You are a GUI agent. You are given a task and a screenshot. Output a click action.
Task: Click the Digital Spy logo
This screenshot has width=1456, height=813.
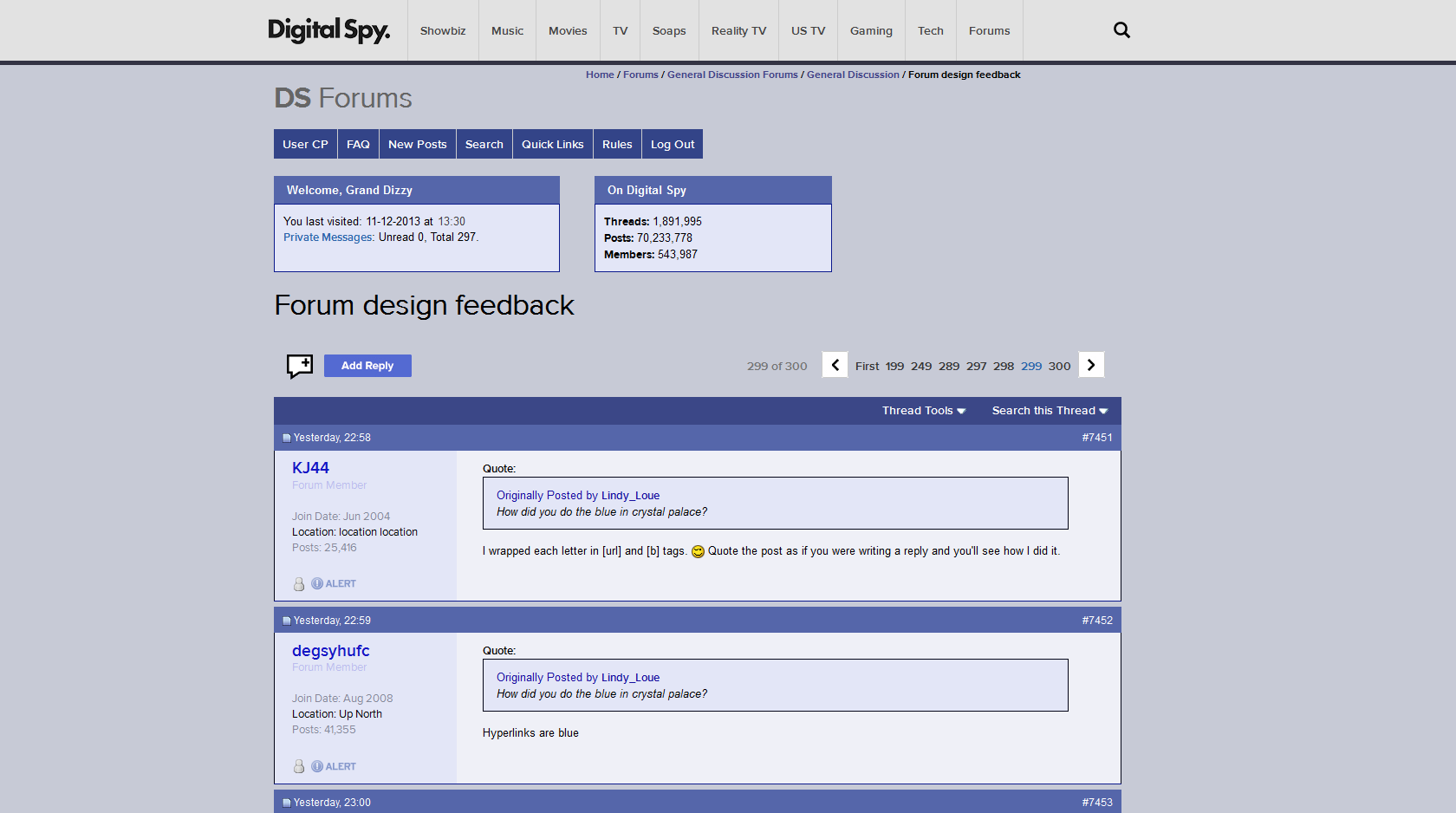click(328, 29)
